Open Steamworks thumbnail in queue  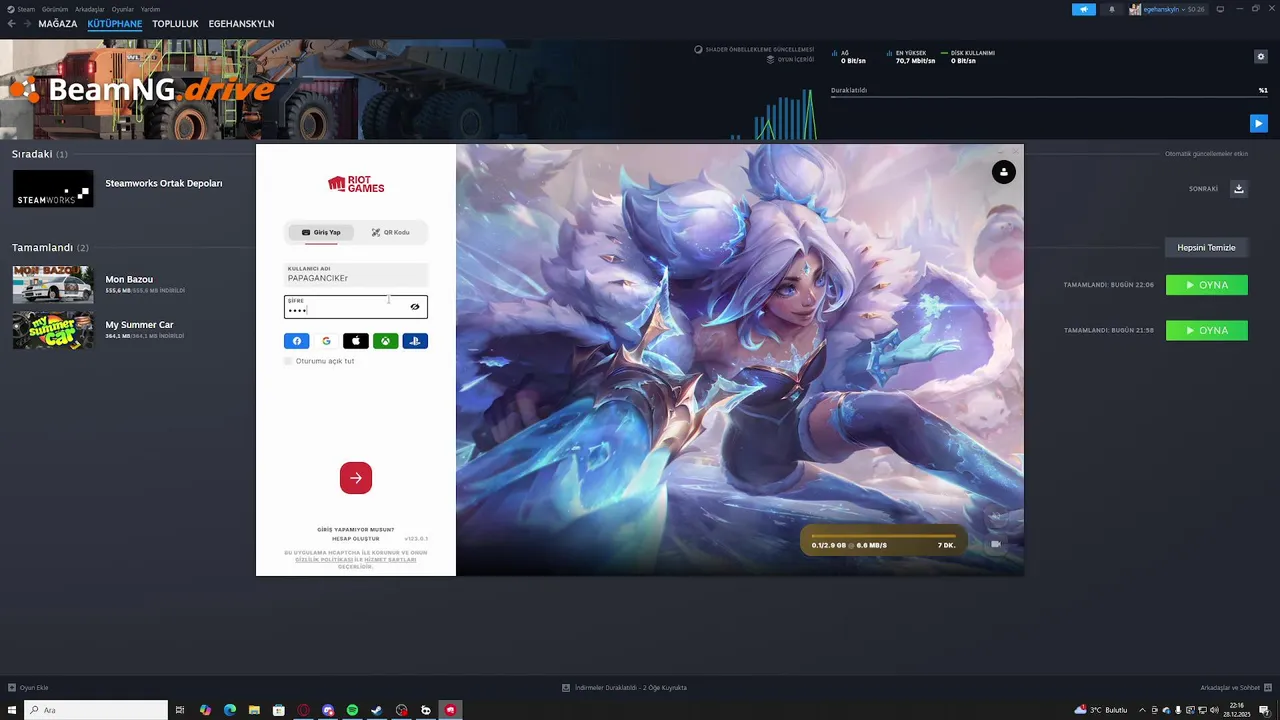click(53, 189)
